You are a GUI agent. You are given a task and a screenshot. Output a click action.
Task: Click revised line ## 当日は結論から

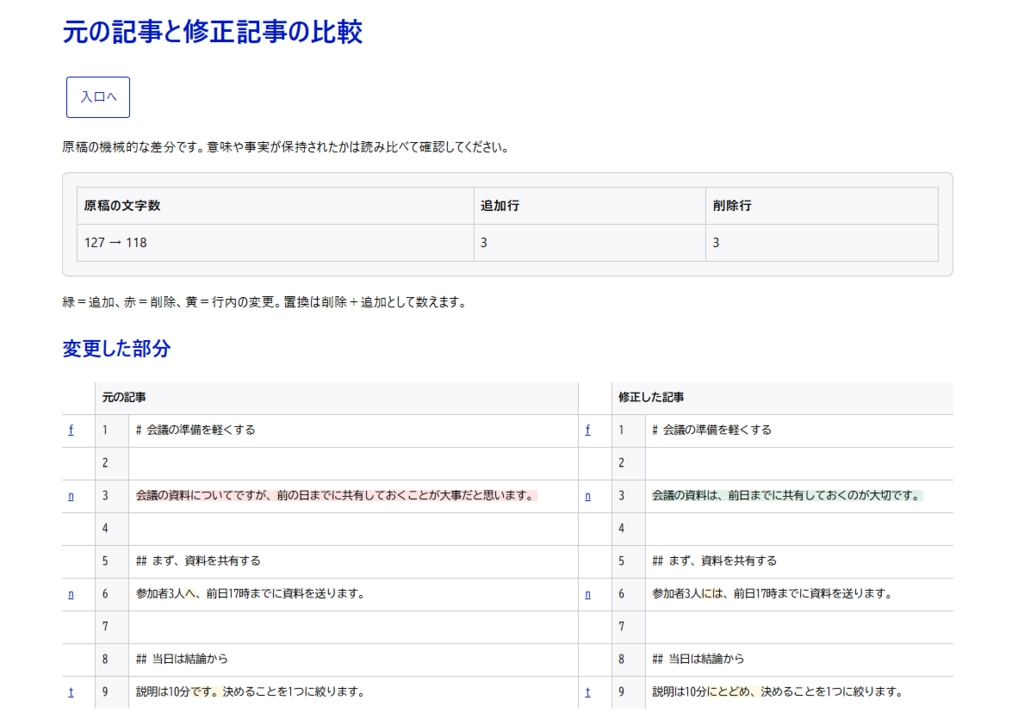698,659
